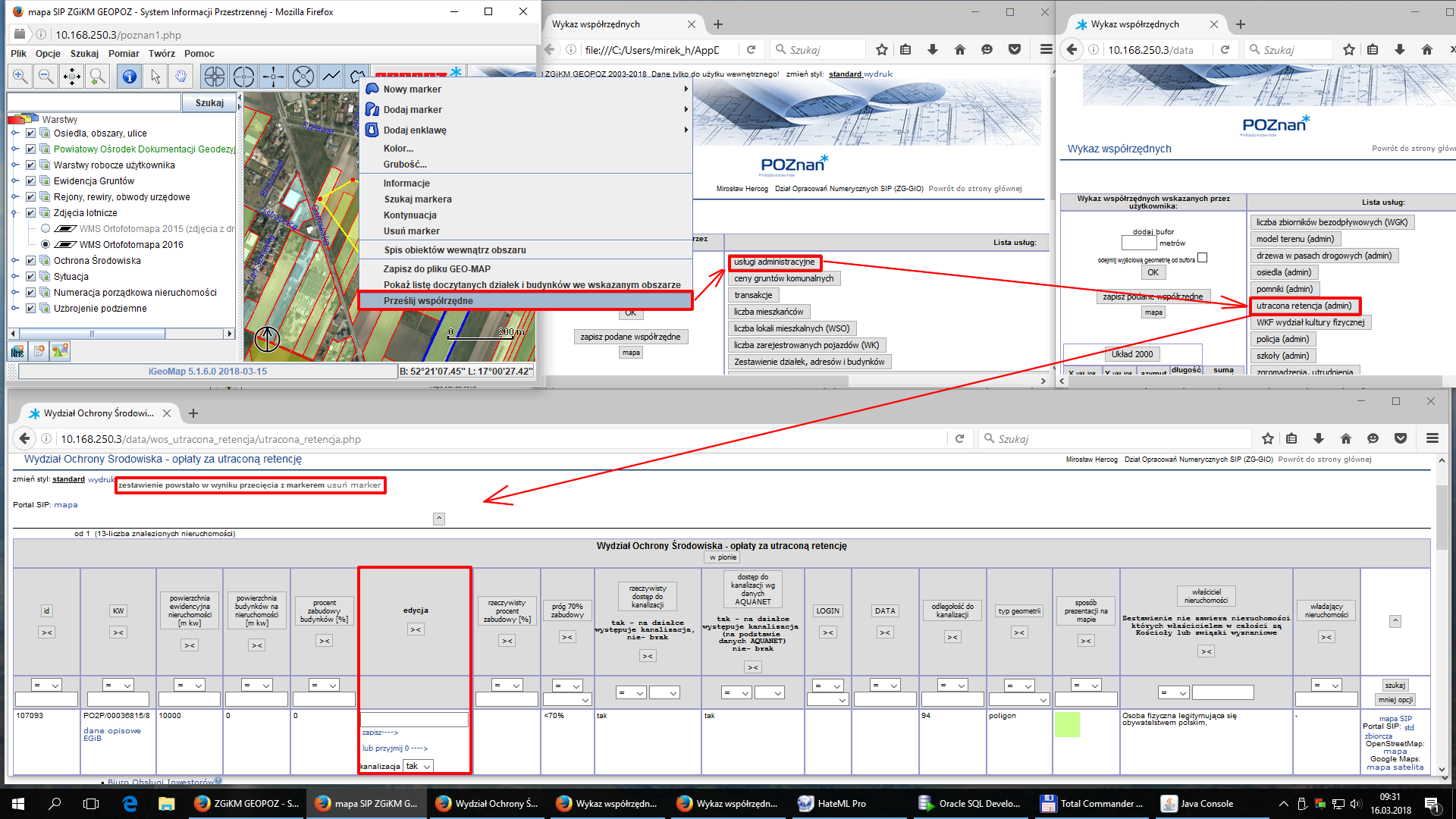
Task: Select WMS Ortofotomapa 2015 radio button
Action: click(45, 229)
